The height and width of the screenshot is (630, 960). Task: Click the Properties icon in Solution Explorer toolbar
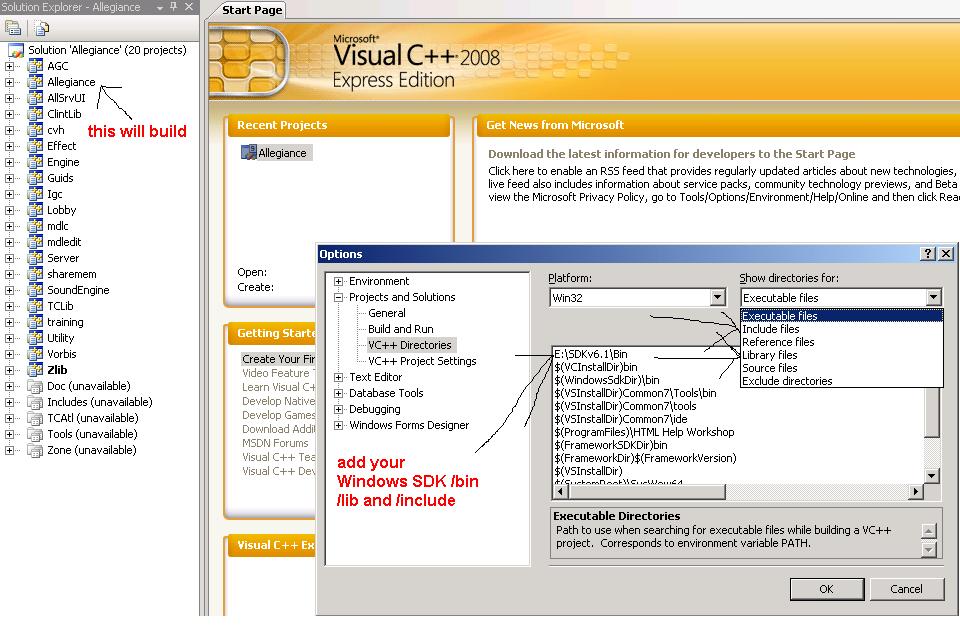(x=14, y=28)
